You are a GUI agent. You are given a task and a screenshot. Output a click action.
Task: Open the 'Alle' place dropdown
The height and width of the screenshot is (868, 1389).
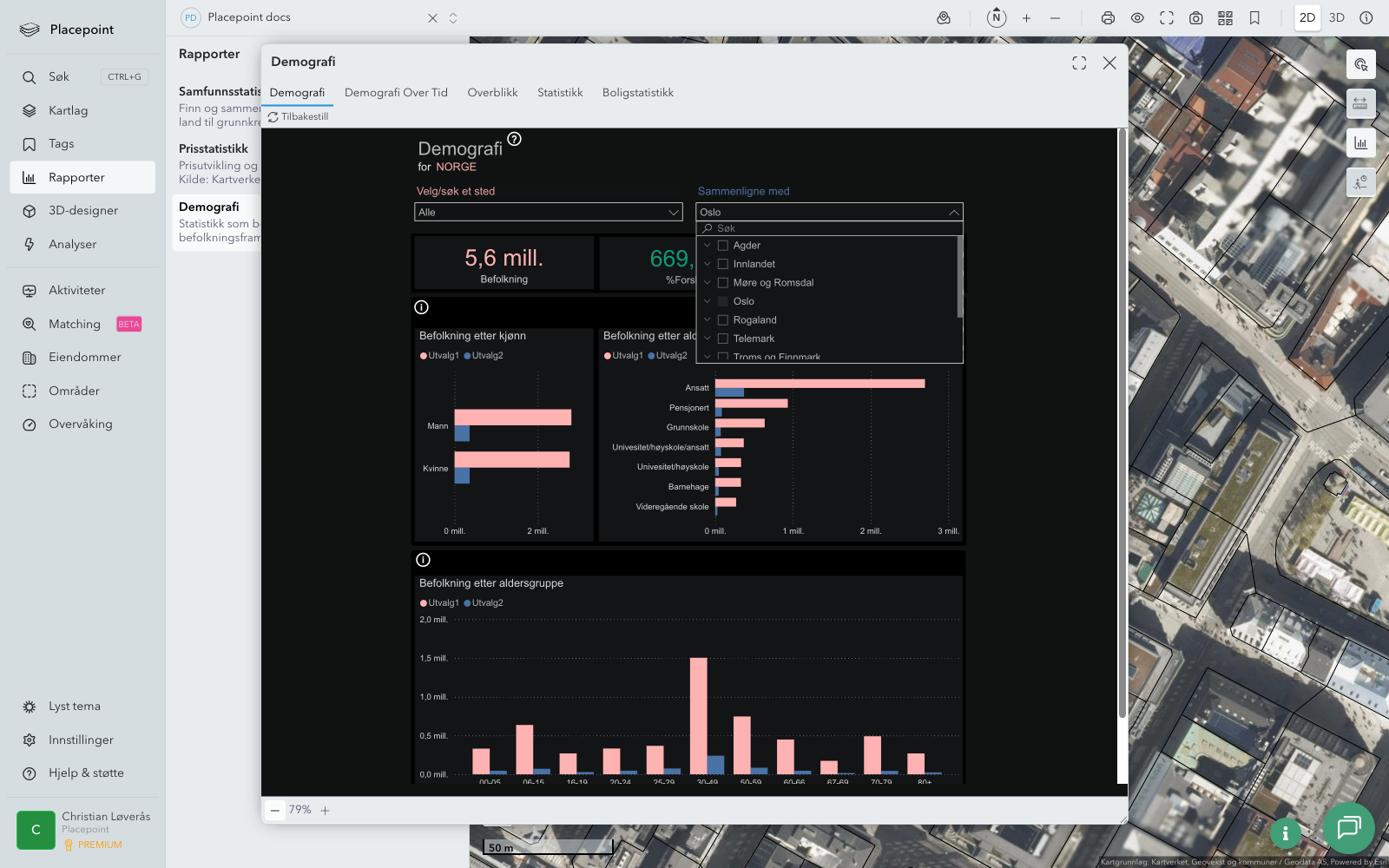pos(548,212)
